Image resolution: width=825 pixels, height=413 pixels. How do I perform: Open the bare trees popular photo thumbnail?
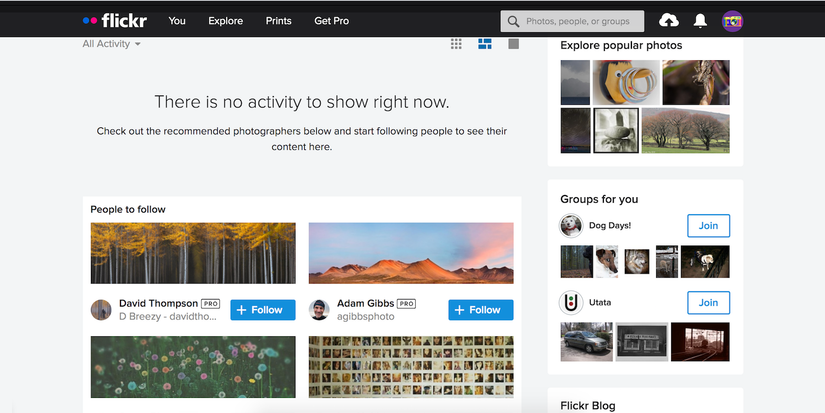(686, 130)
